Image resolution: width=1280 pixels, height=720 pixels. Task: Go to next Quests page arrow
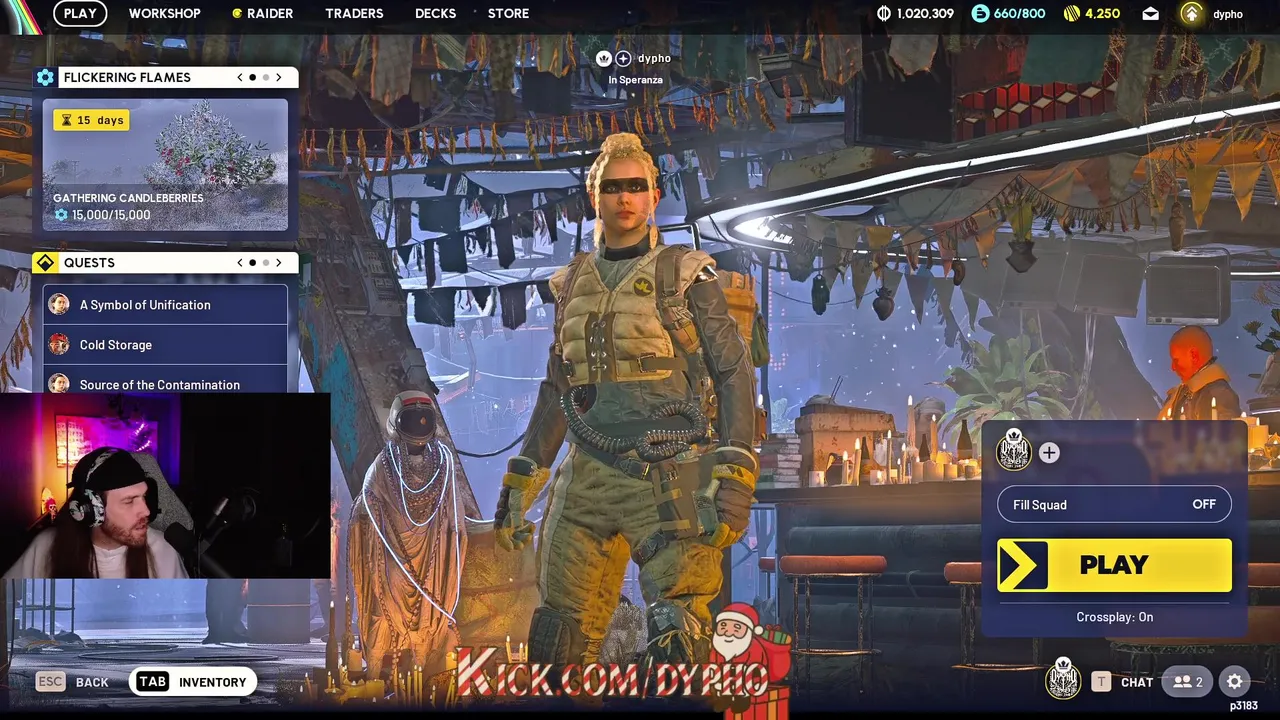pos(279,262)
